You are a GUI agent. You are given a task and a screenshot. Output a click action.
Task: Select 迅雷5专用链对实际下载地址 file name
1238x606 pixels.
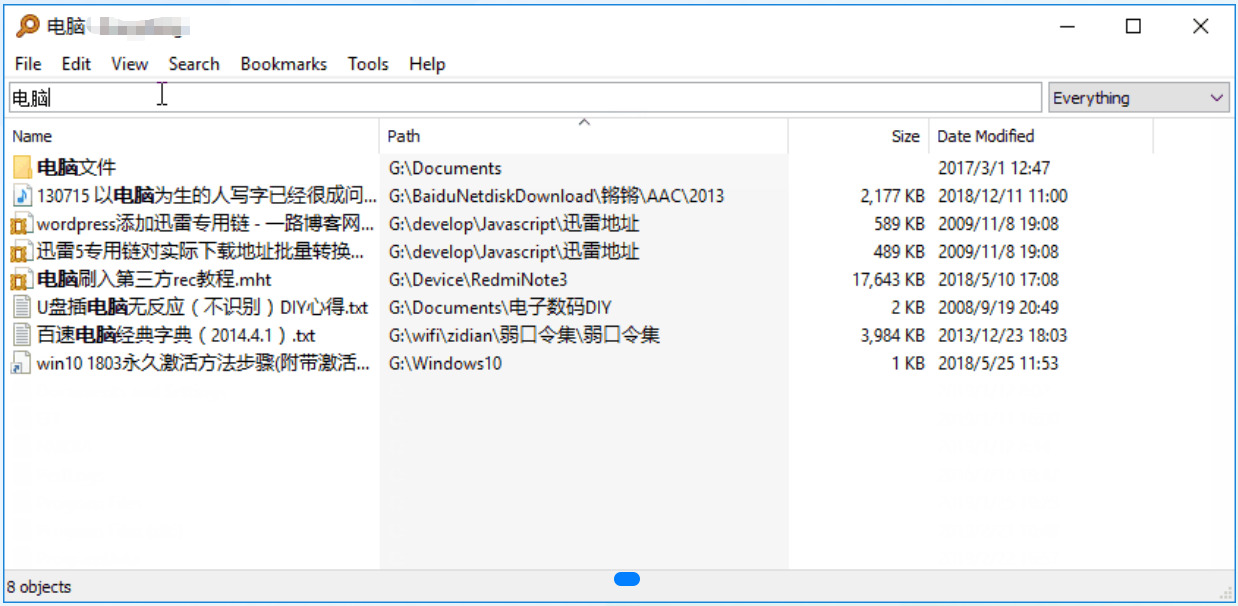pos(201,252)
